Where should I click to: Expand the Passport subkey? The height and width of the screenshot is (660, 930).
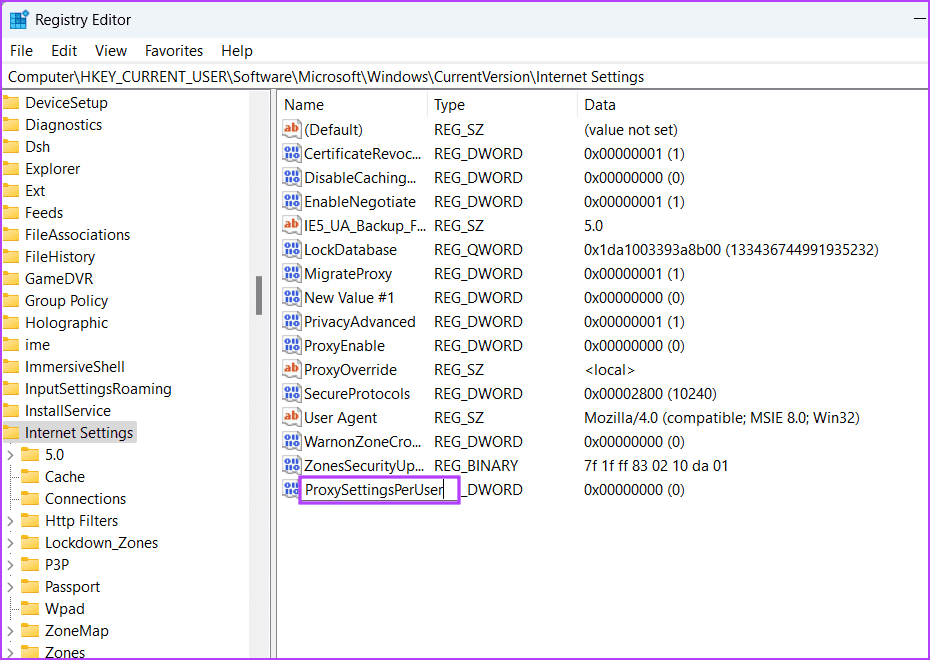click(10, 586)
